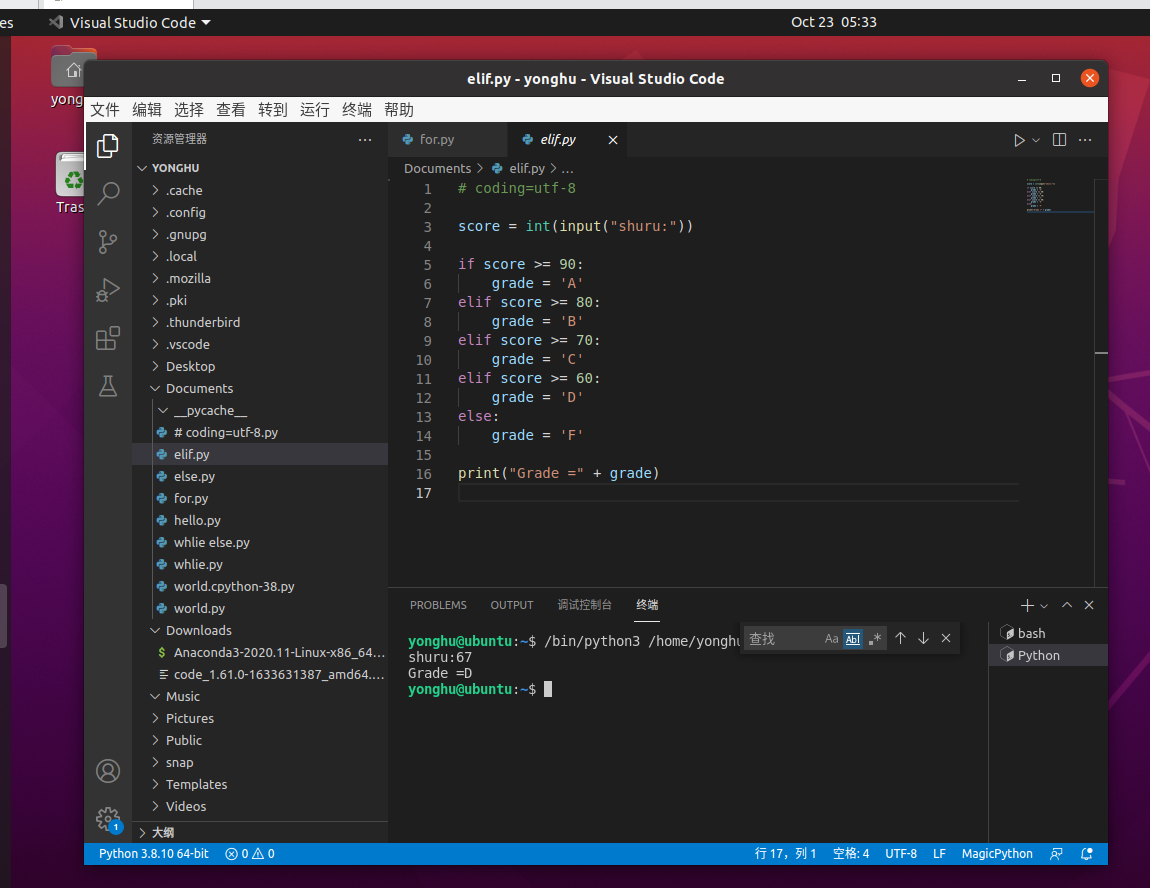The image size is (1150, 888).
Task: Toggle Use Regular Expression in find box
Action: 875,638
